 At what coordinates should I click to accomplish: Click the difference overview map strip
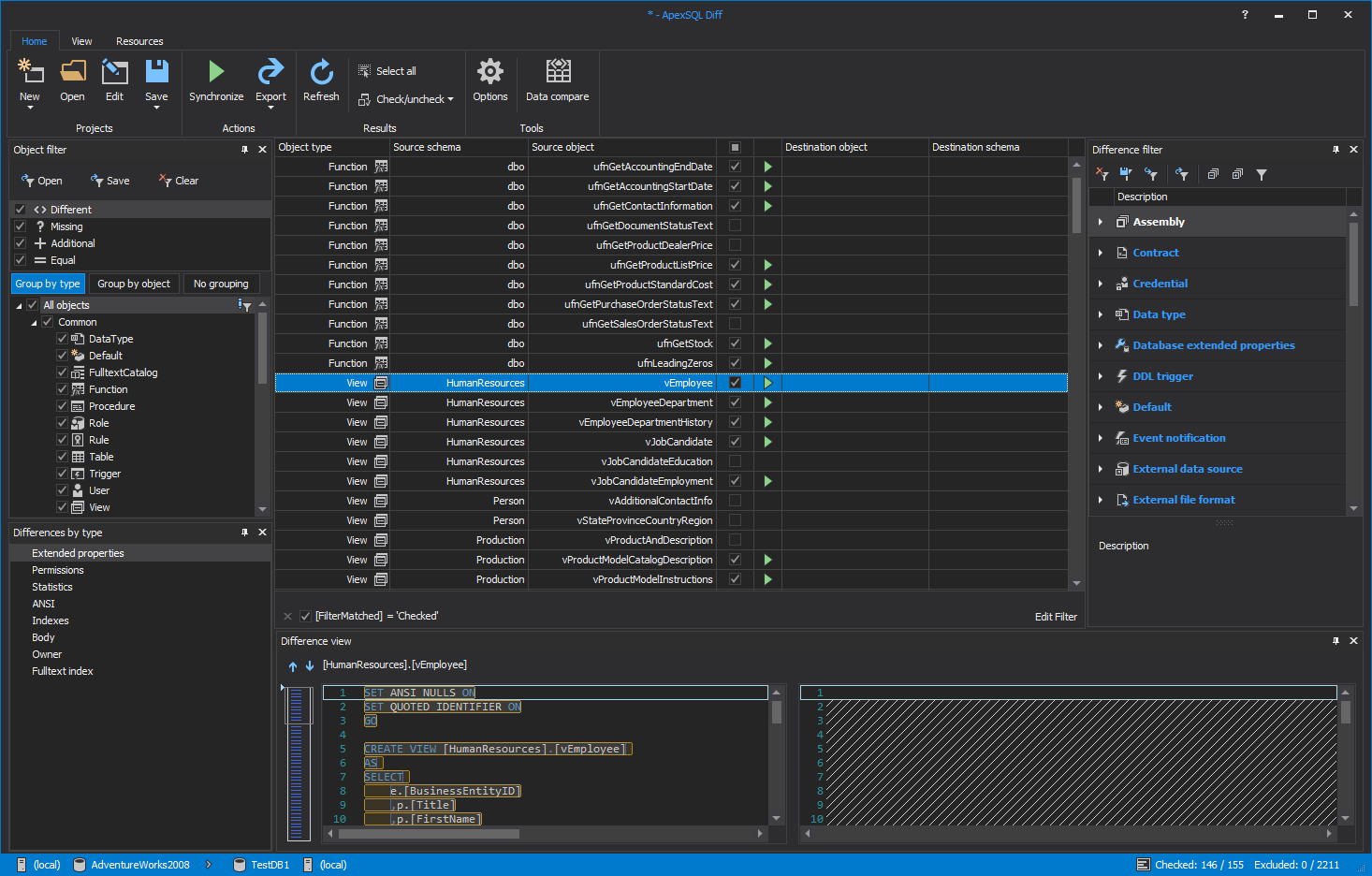click(299, 764)
